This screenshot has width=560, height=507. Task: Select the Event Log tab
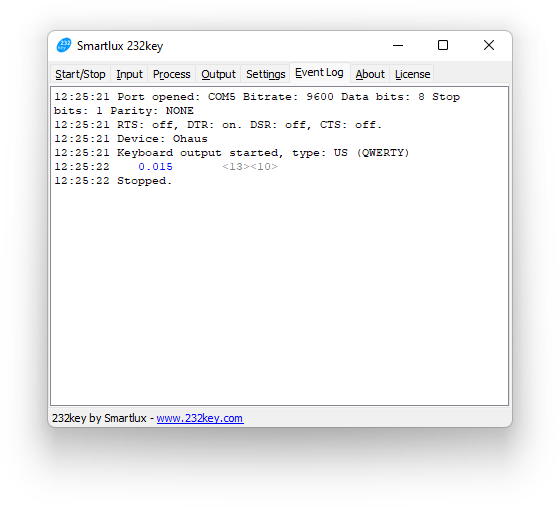319,73
